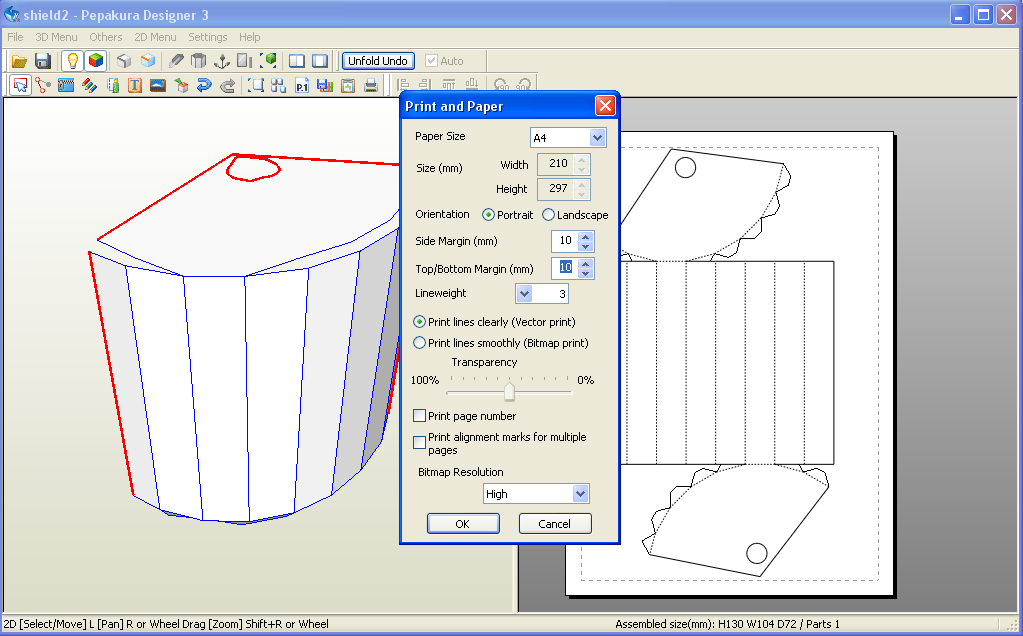Decrease Side Margin with down arrow
Viewport: 1023px width, 636px height.
(585, 247)
